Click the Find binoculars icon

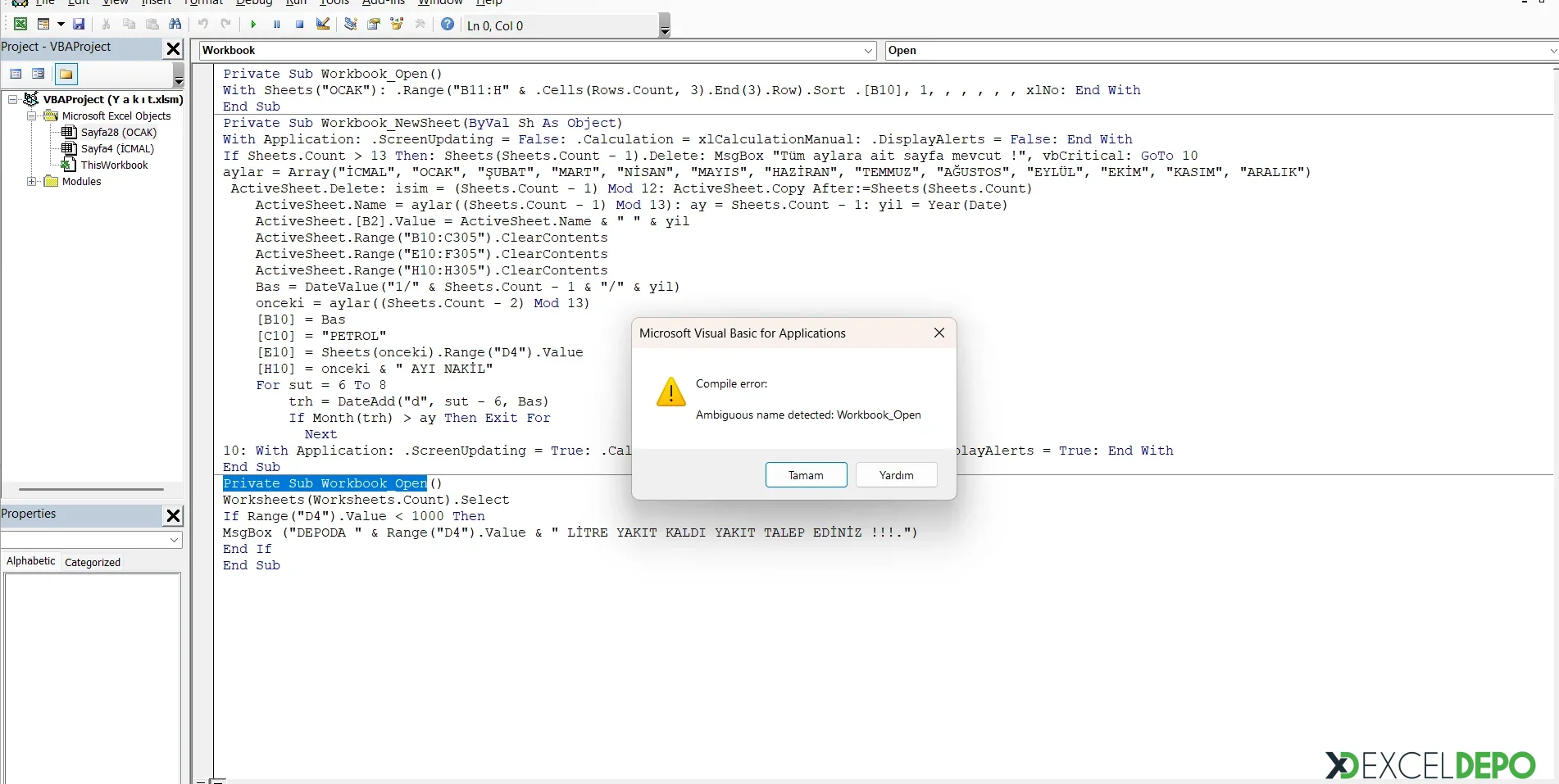(175, 25)
